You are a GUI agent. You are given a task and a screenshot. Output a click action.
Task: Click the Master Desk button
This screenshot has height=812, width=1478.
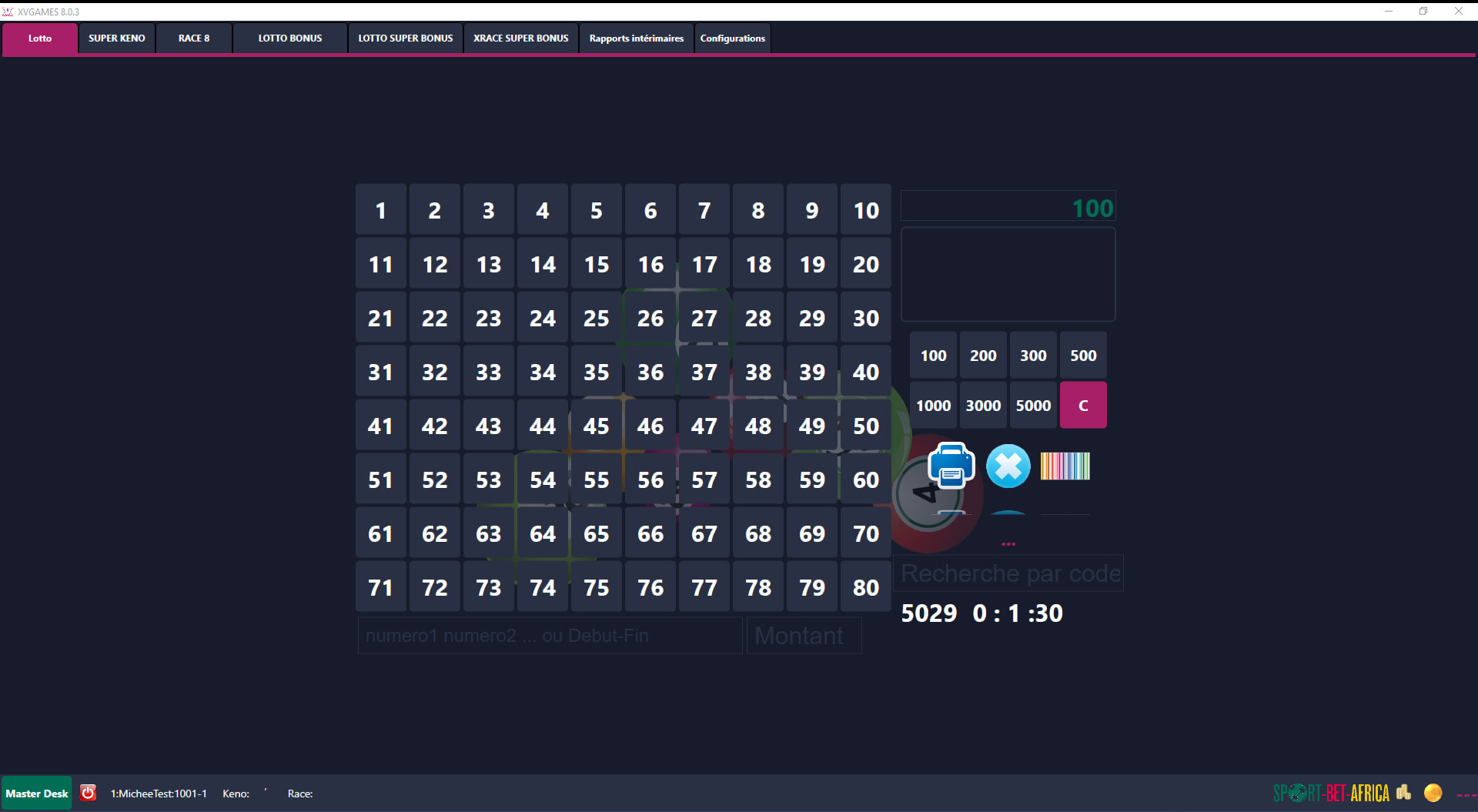[37, 793]
